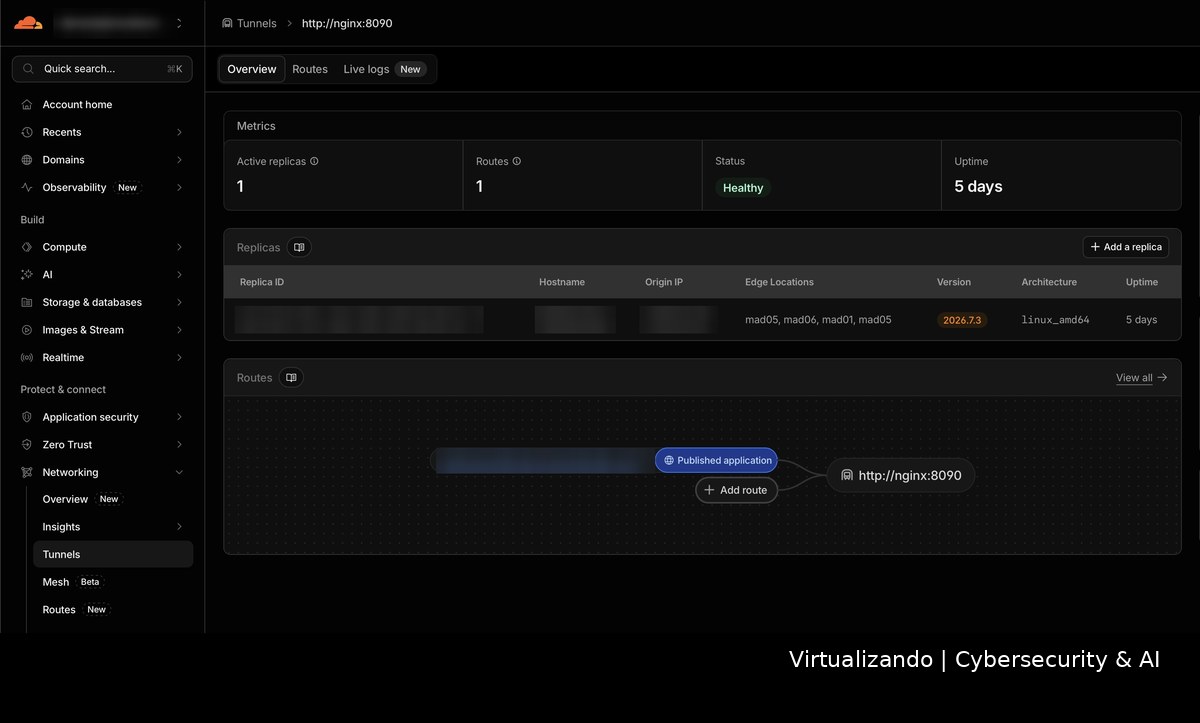Click the Zero Trust shield icon

[x=27, y=445]
